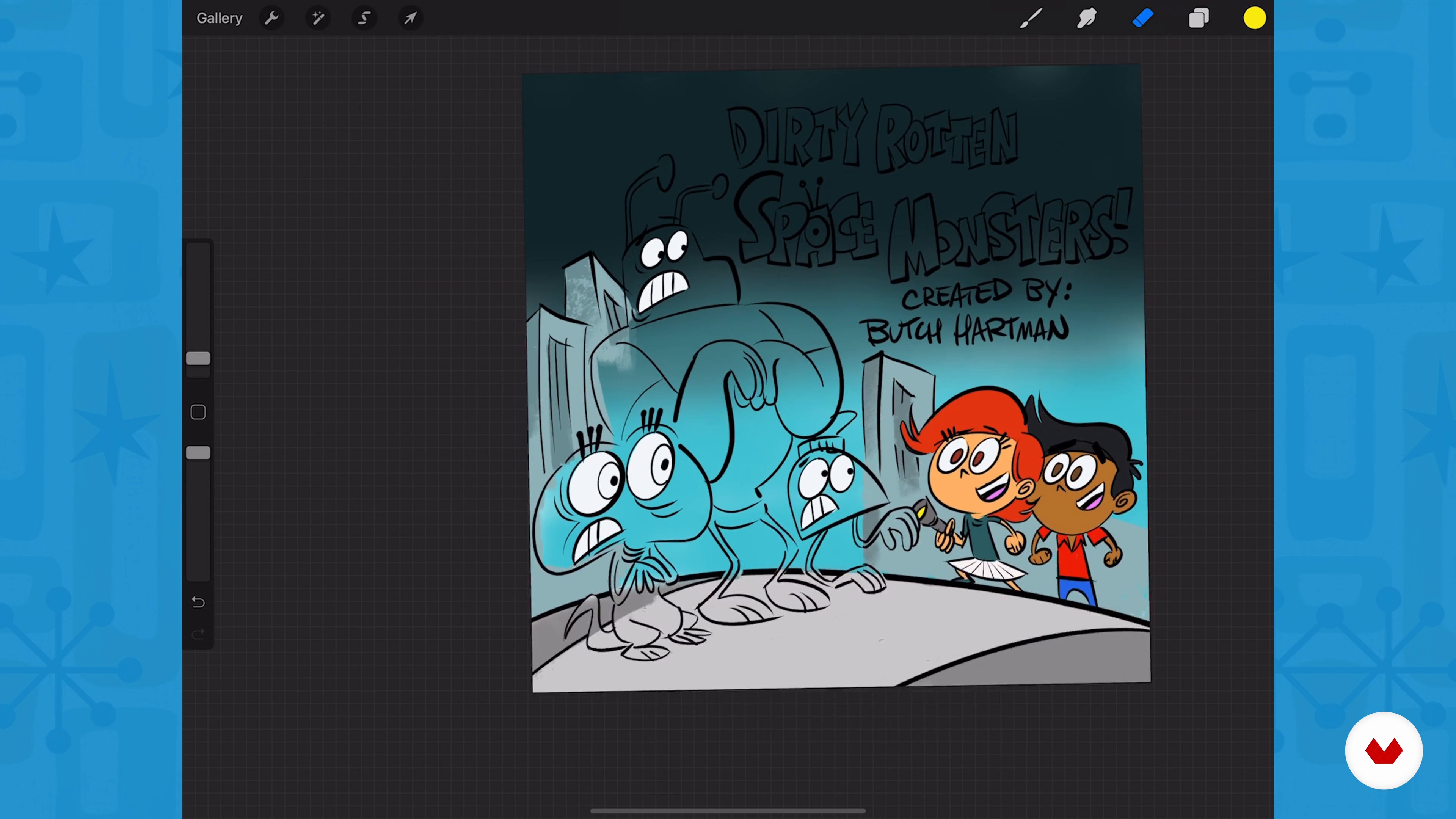Undo the last stroke with the arrow
The image size is (1456, 819).
(198, 602)
